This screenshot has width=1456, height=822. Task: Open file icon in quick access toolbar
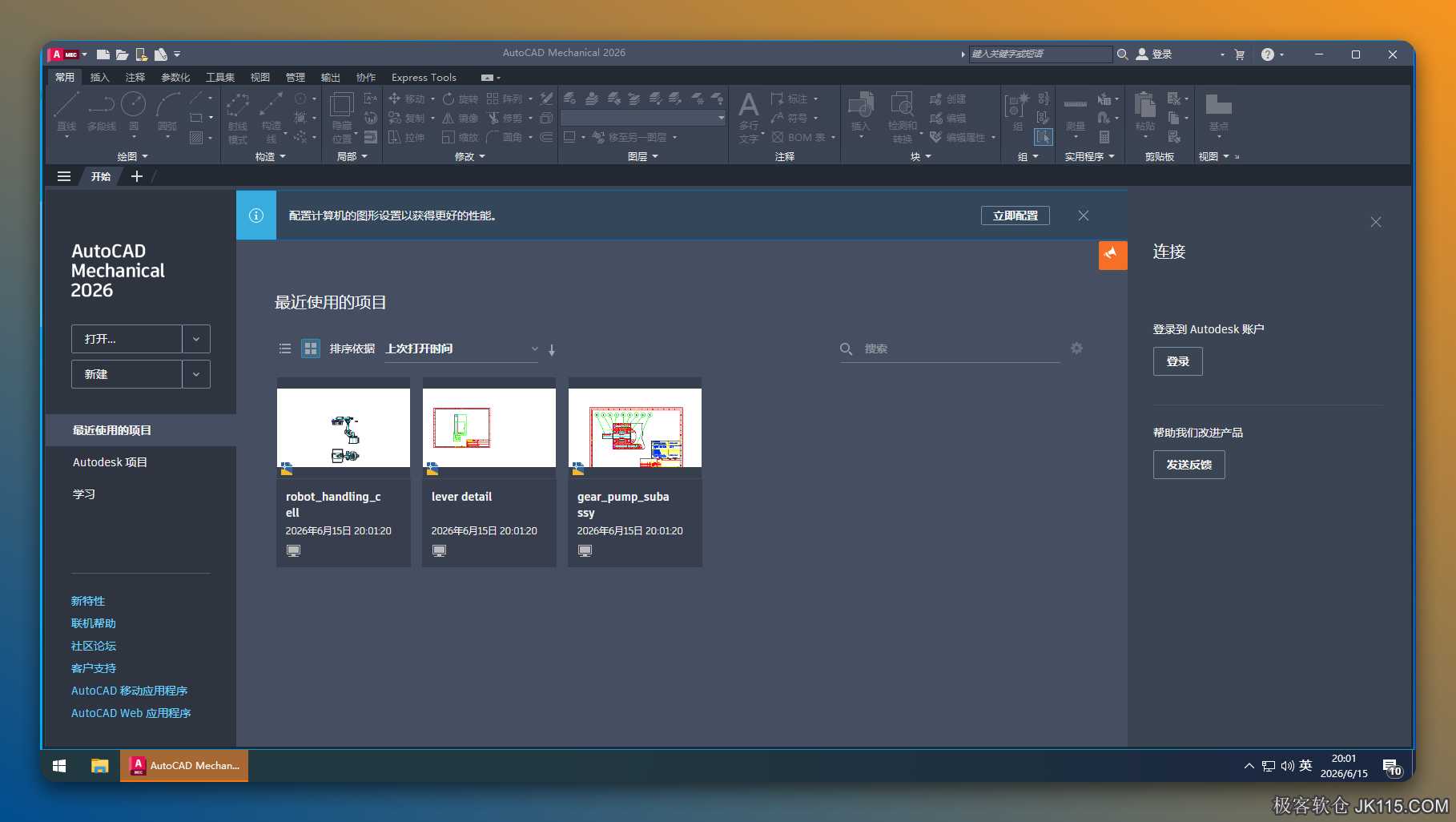[123, 54]
